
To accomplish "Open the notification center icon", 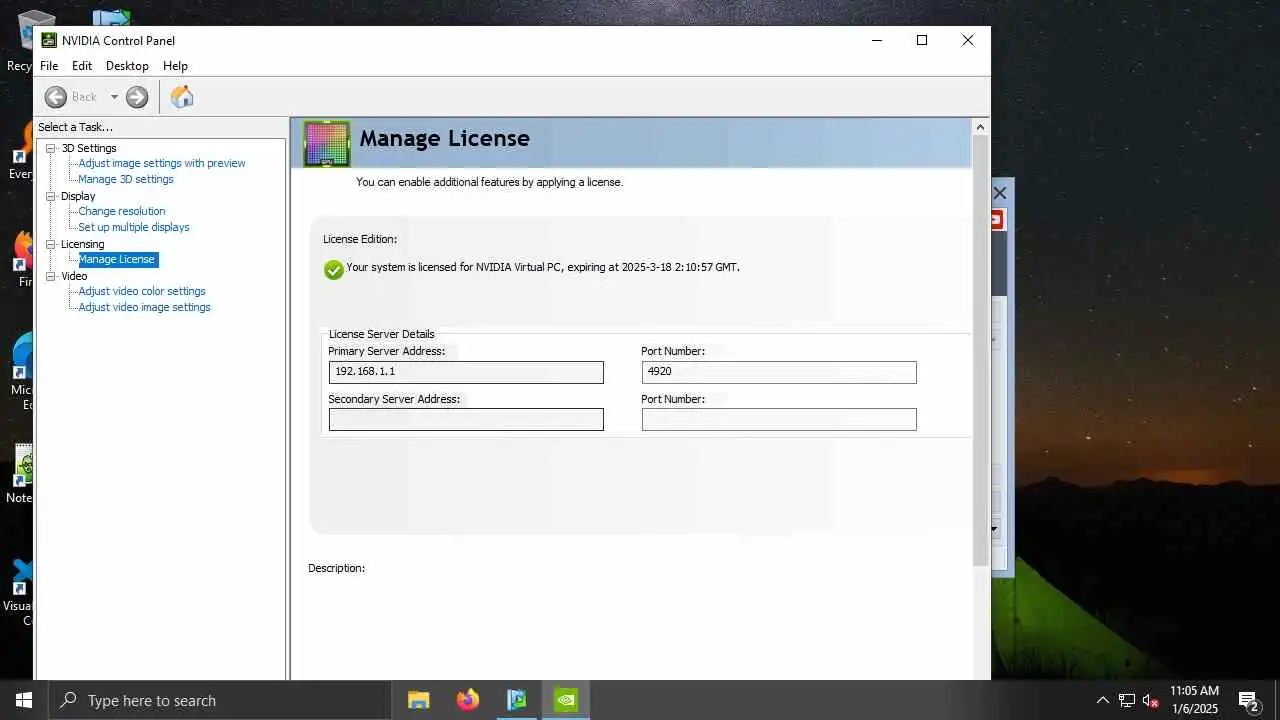I will (x=1248, y=700).
